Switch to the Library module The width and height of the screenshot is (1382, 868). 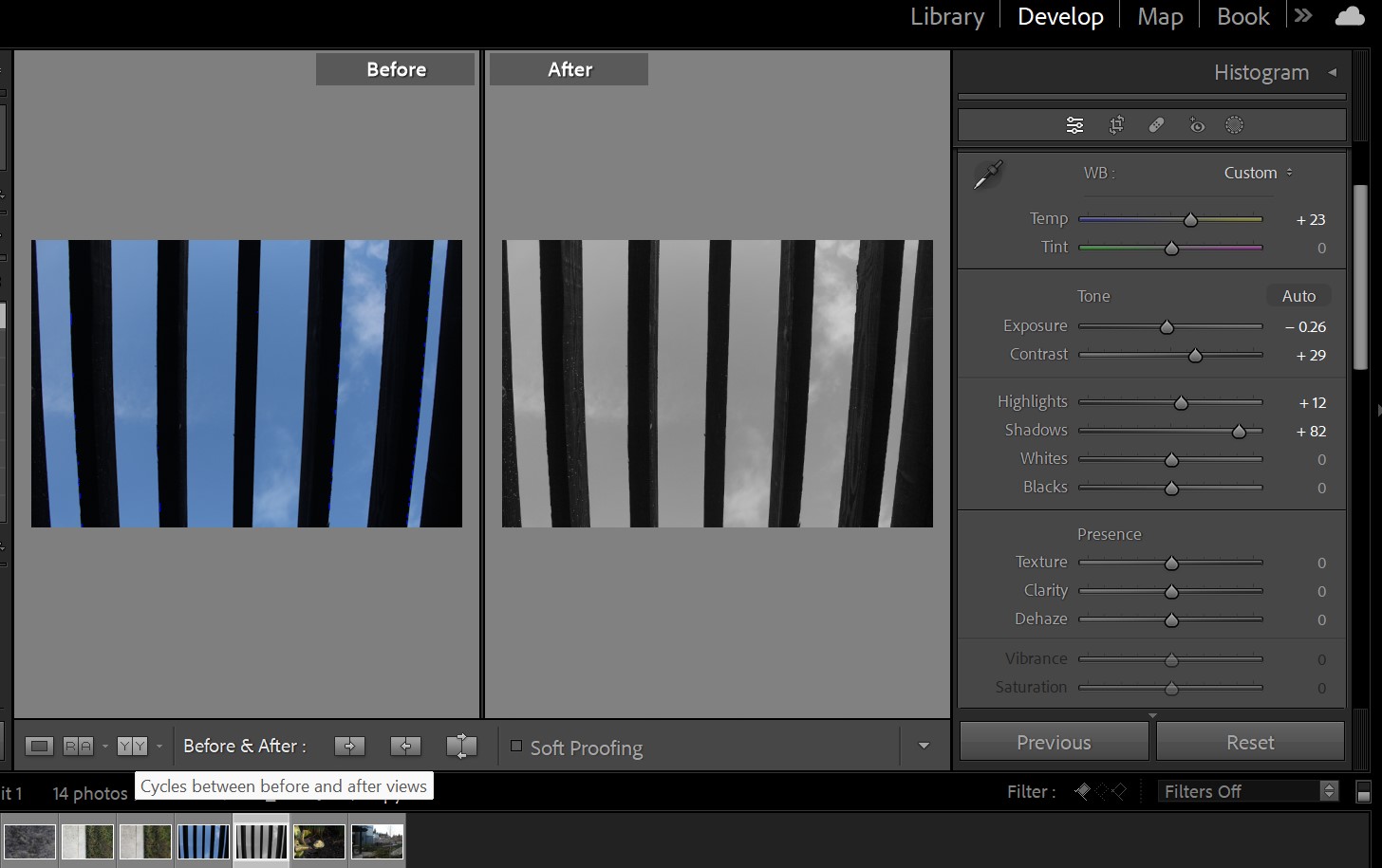pos(946,17)
